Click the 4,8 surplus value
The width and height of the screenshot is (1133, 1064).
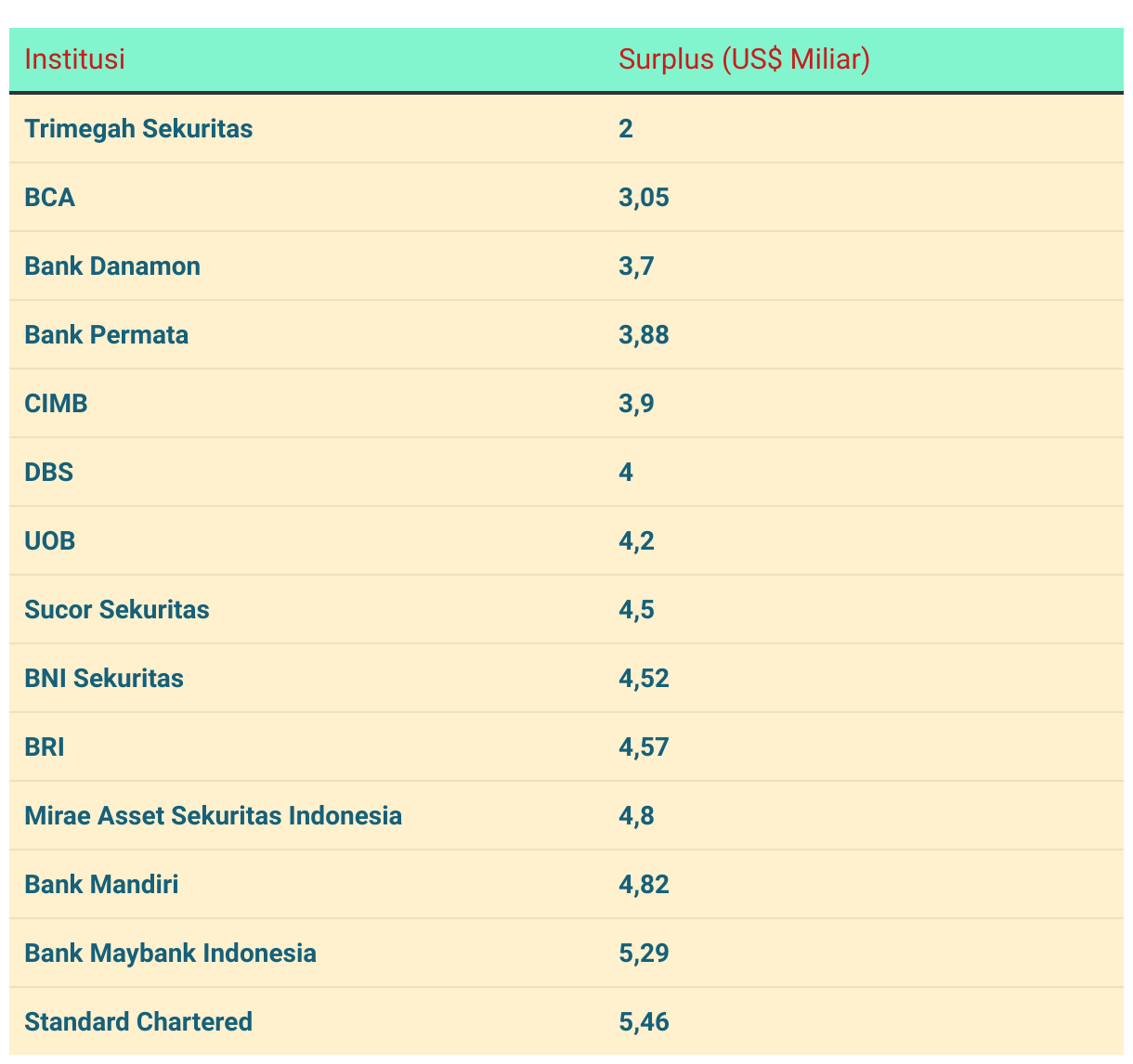tap(636, 815)
